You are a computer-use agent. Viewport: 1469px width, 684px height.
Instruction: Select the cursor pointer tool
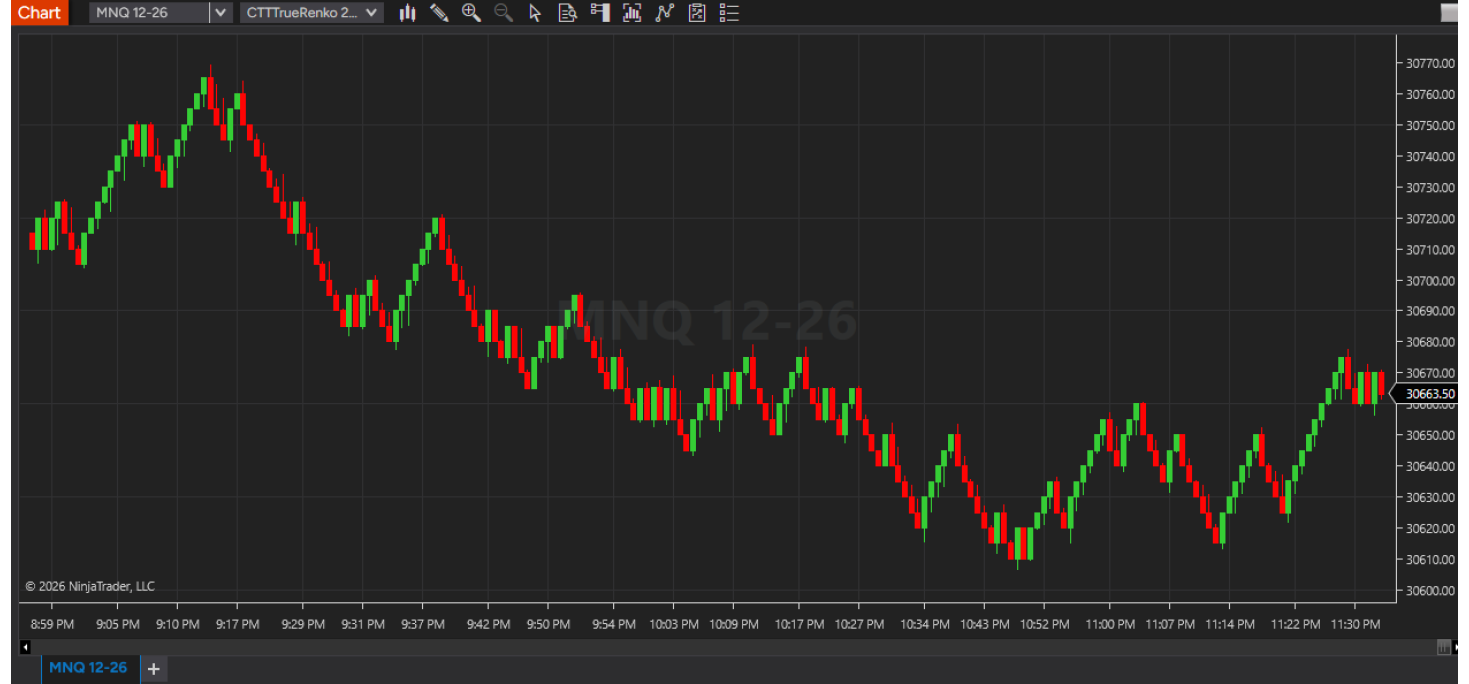click(x=535, y=13)
